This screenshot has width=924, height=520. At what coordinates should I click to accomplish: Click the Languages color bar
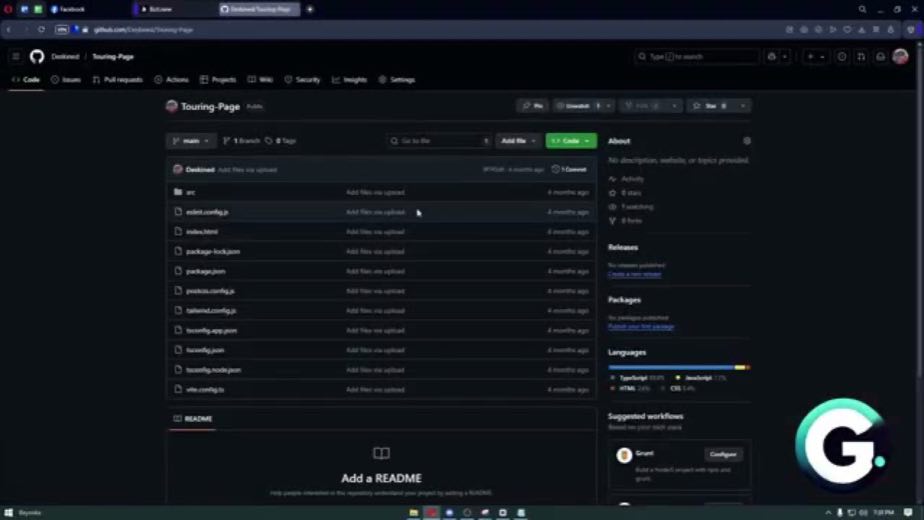click(679, 367)
